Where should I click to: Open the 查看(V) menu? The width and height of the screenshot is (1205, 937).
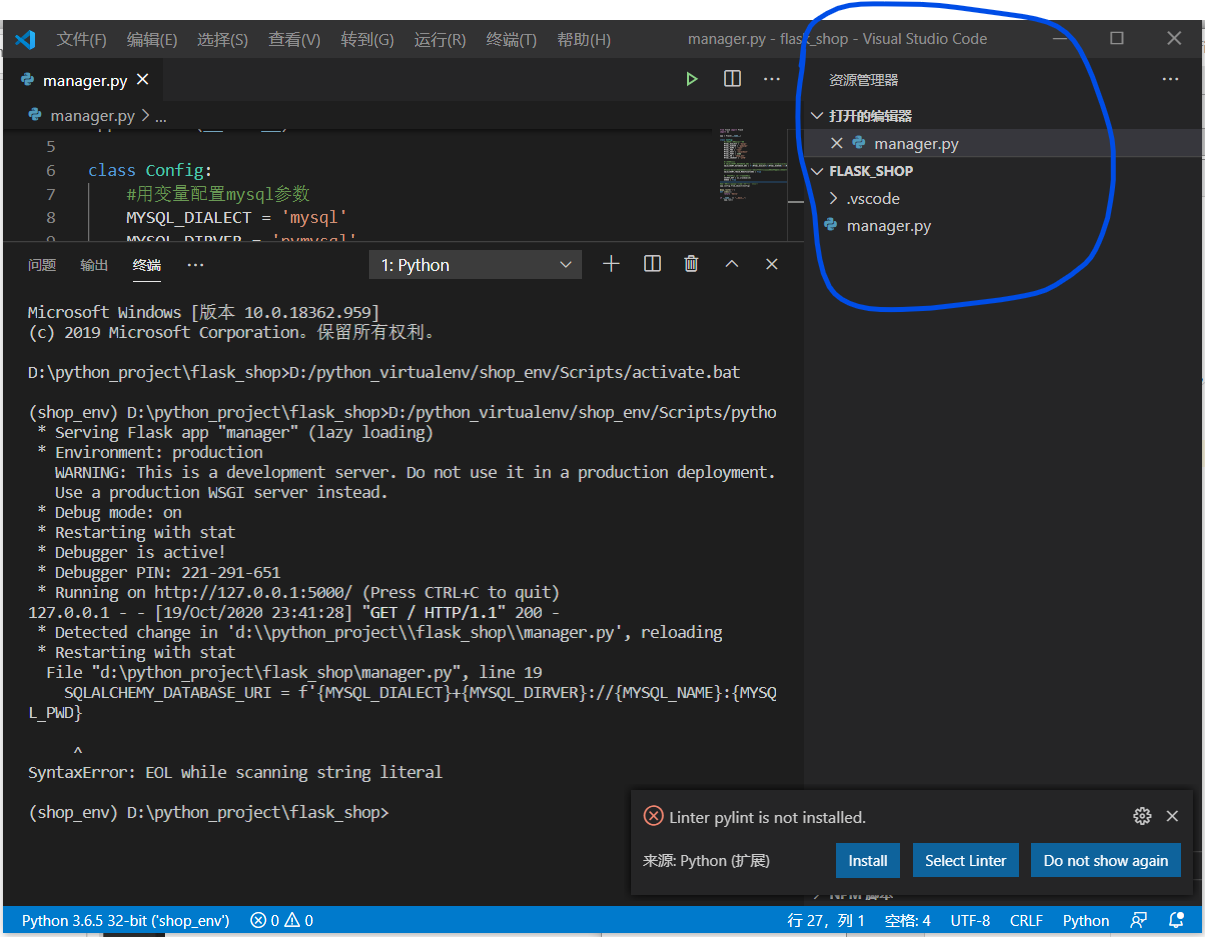[x=294, y=40]
